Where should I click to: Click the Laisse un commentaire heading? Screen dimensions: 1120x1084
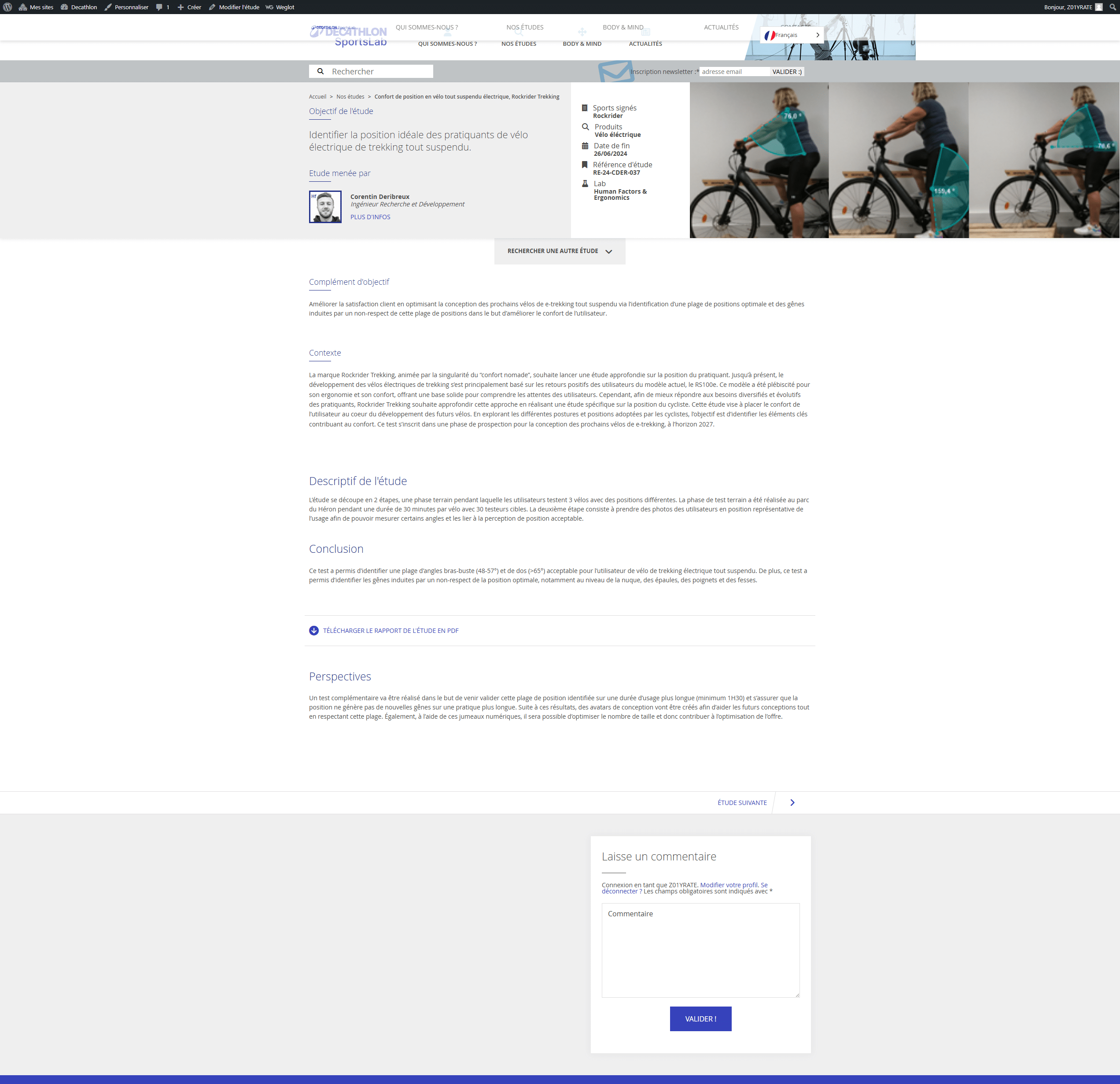659,856
